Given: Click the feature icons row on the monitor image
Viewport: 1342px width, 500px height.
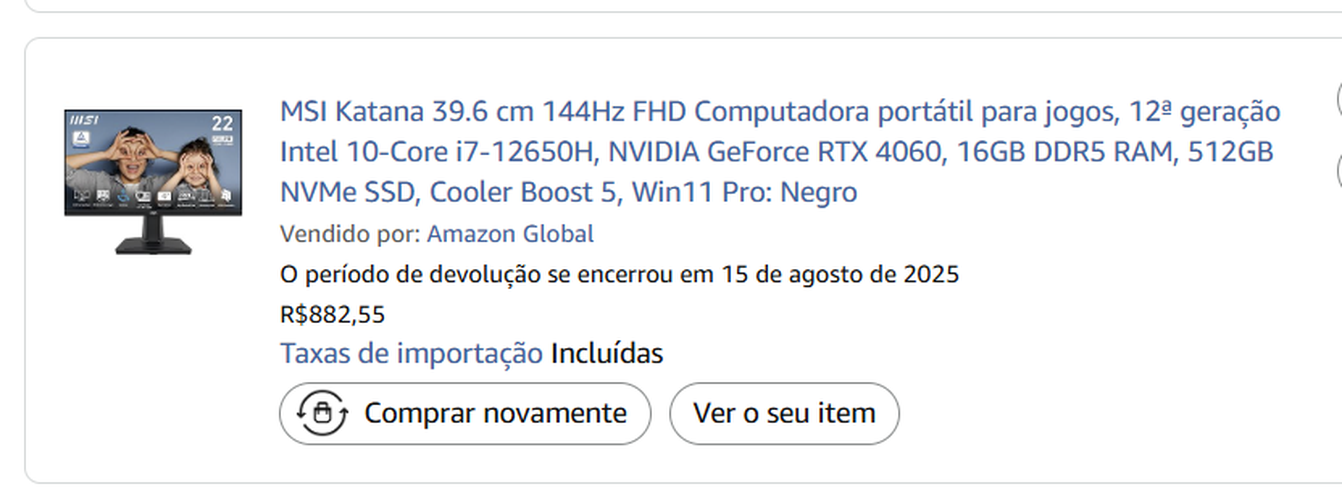Looking at the screenshot, I should click(152, 195).
